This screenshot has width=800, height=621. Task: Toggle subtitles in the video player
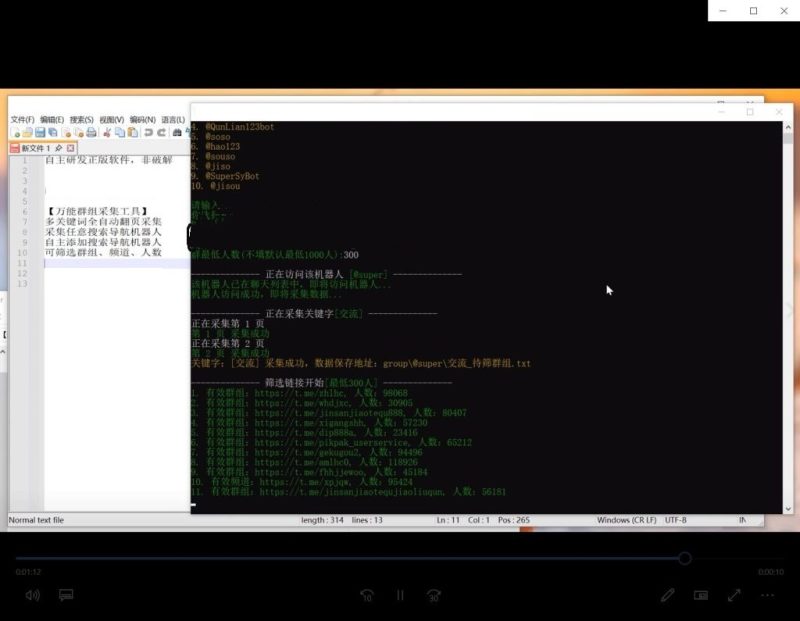[x=66, y=595]
